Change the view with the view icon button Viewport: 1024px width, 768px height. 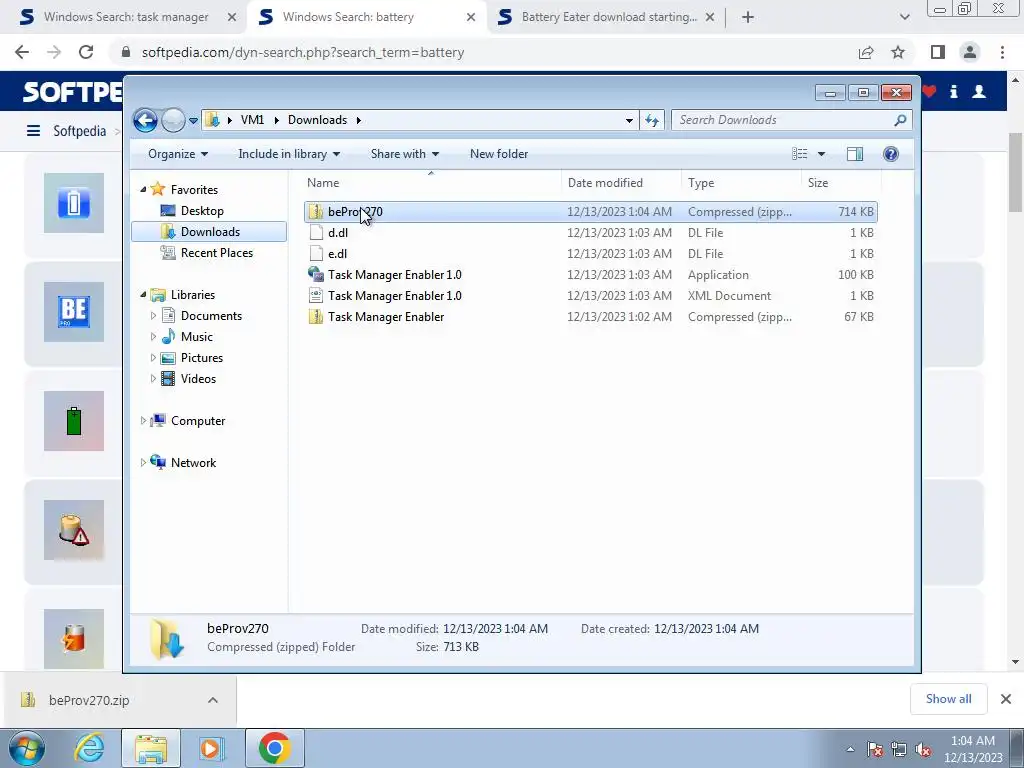pyautogui.click(x=799, y=154)
